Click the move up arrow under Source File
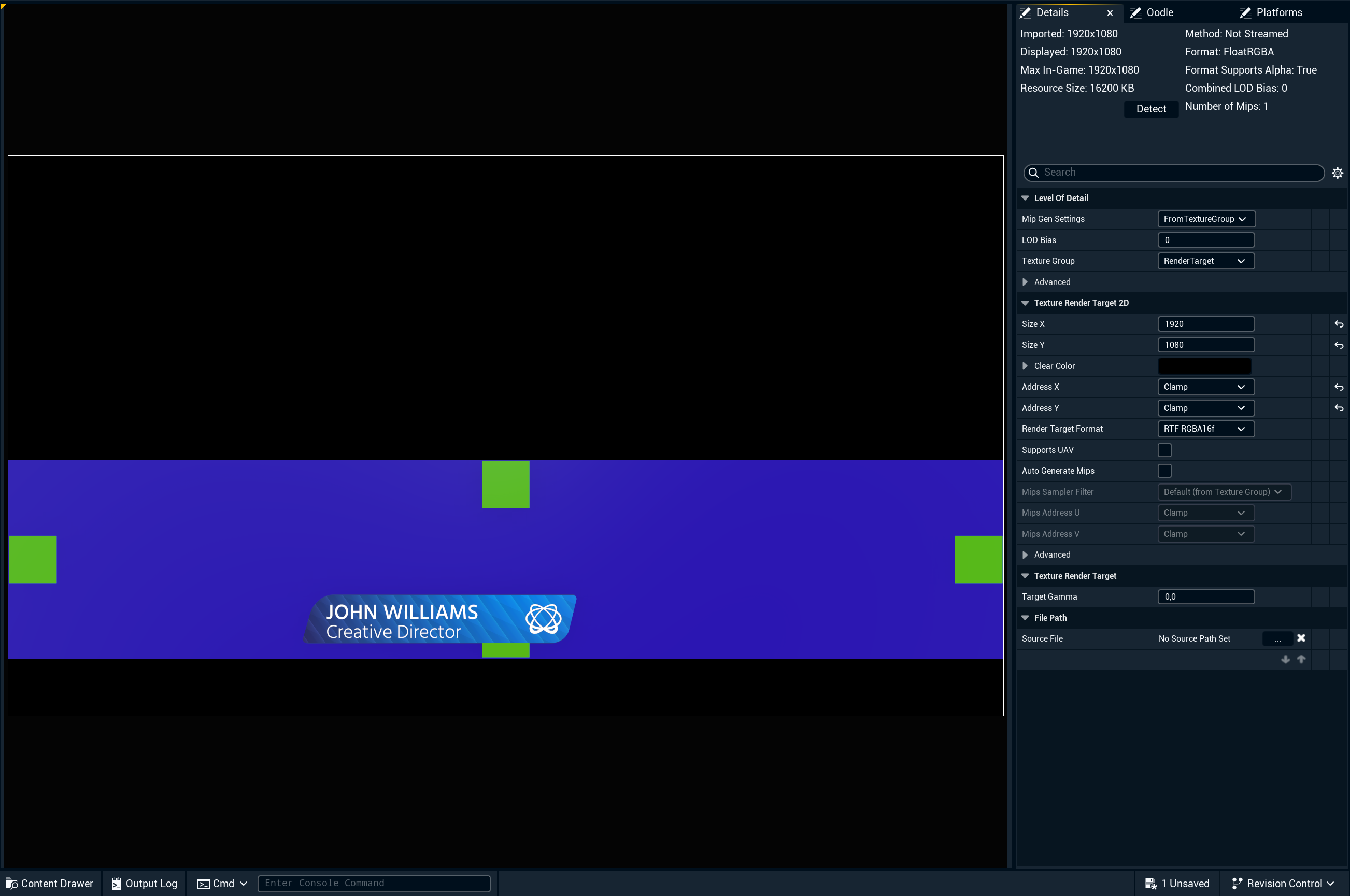 coord(1301,659)
